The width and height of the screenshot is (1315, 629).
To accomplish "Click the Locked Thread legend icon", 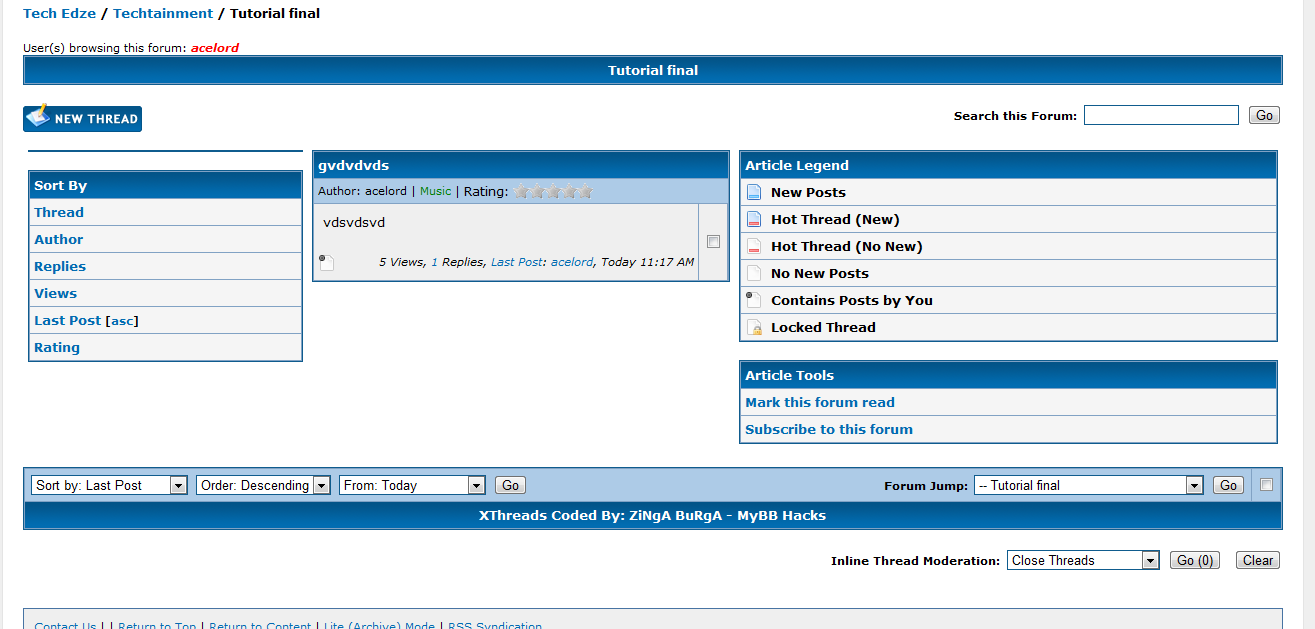I will coord(754,328).
